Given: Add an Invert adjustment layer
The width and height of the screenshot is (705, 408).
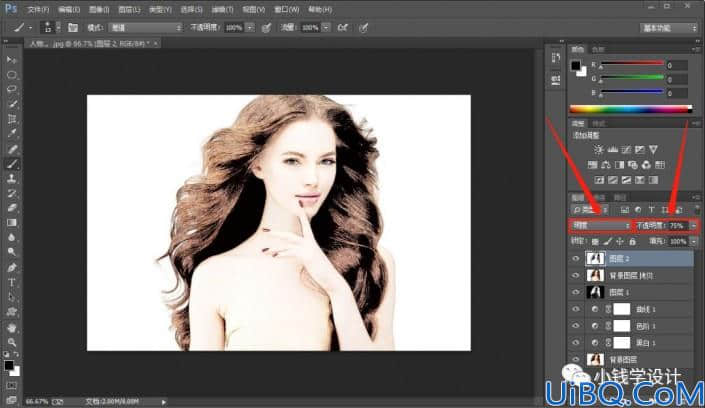Looking at the screenshot, I should pyautogui.click(x=599, y=180).
